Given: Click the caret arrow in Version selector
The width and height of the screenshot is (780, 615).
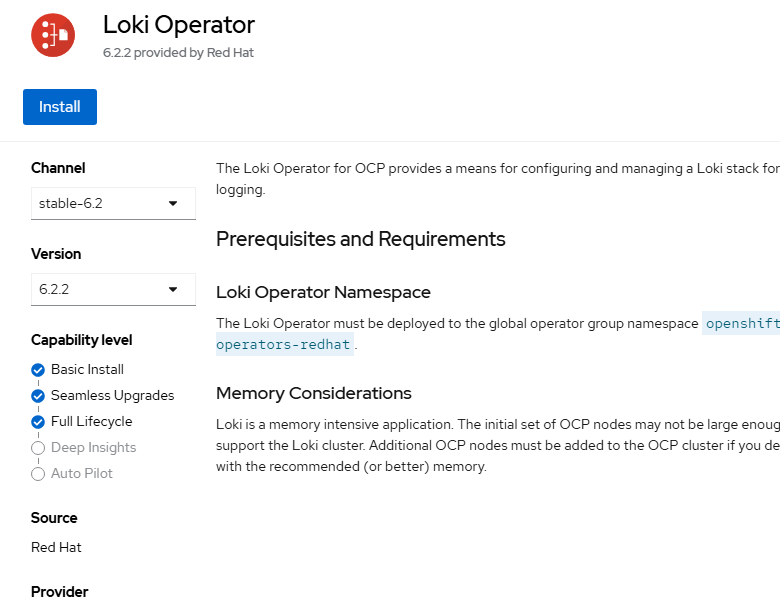Looking at the screenshot, I should pyautogui.click(x=173, y=289).
